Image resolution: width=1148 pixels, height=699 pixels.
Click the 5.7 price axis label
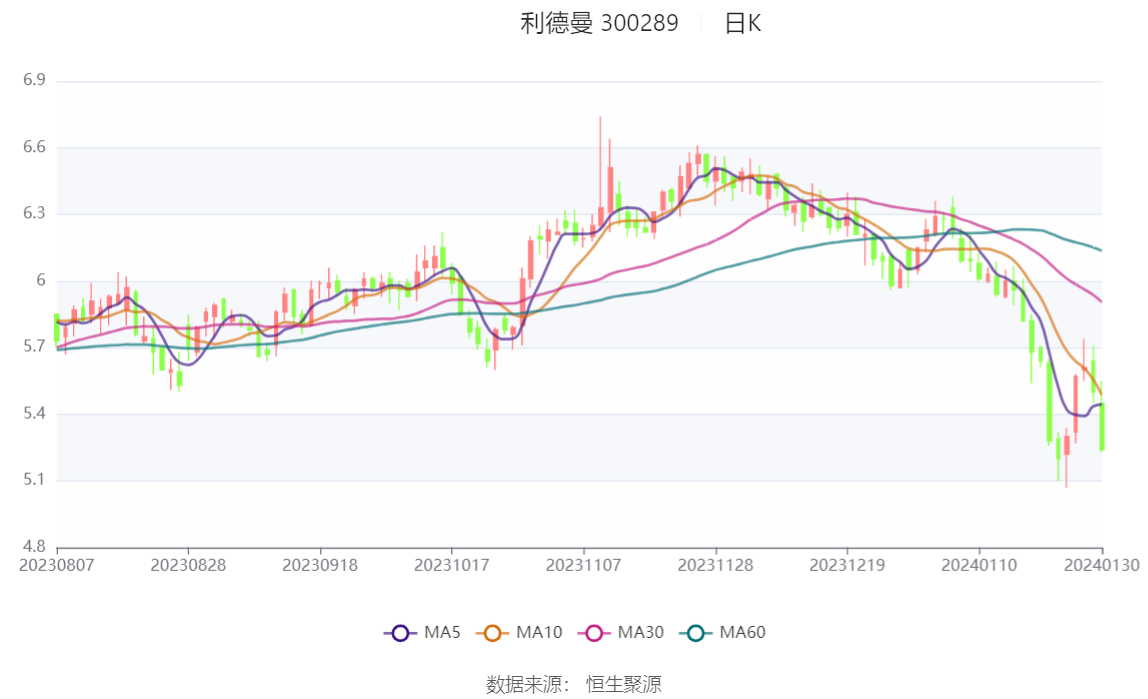coord(34,346)
